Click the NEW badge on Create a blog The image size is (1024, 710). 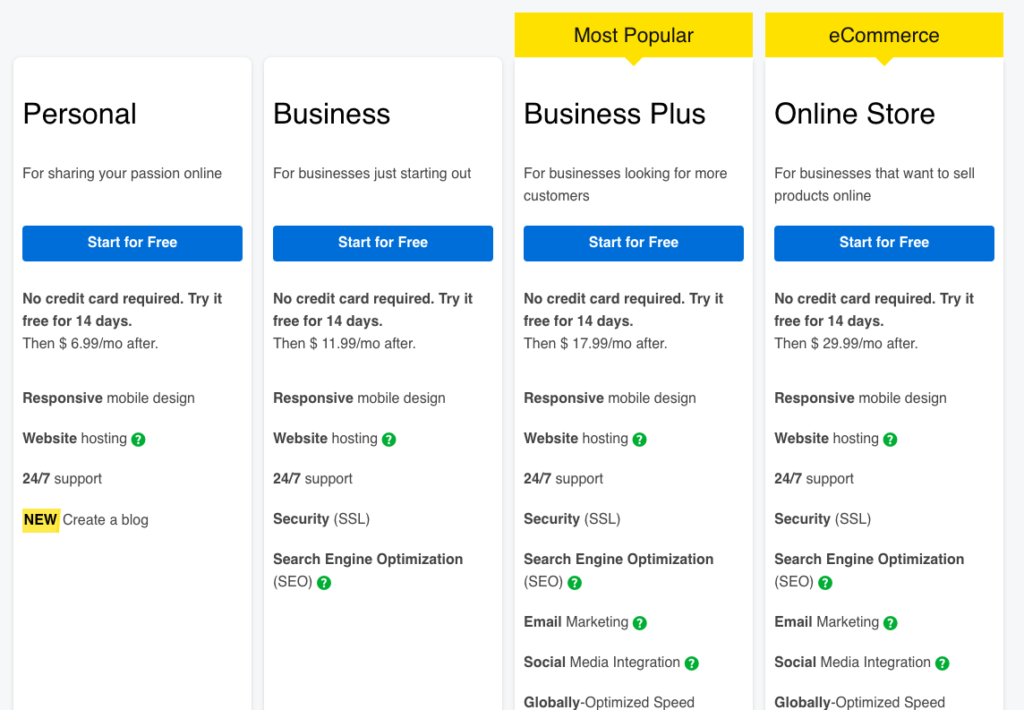click(41, 520)
